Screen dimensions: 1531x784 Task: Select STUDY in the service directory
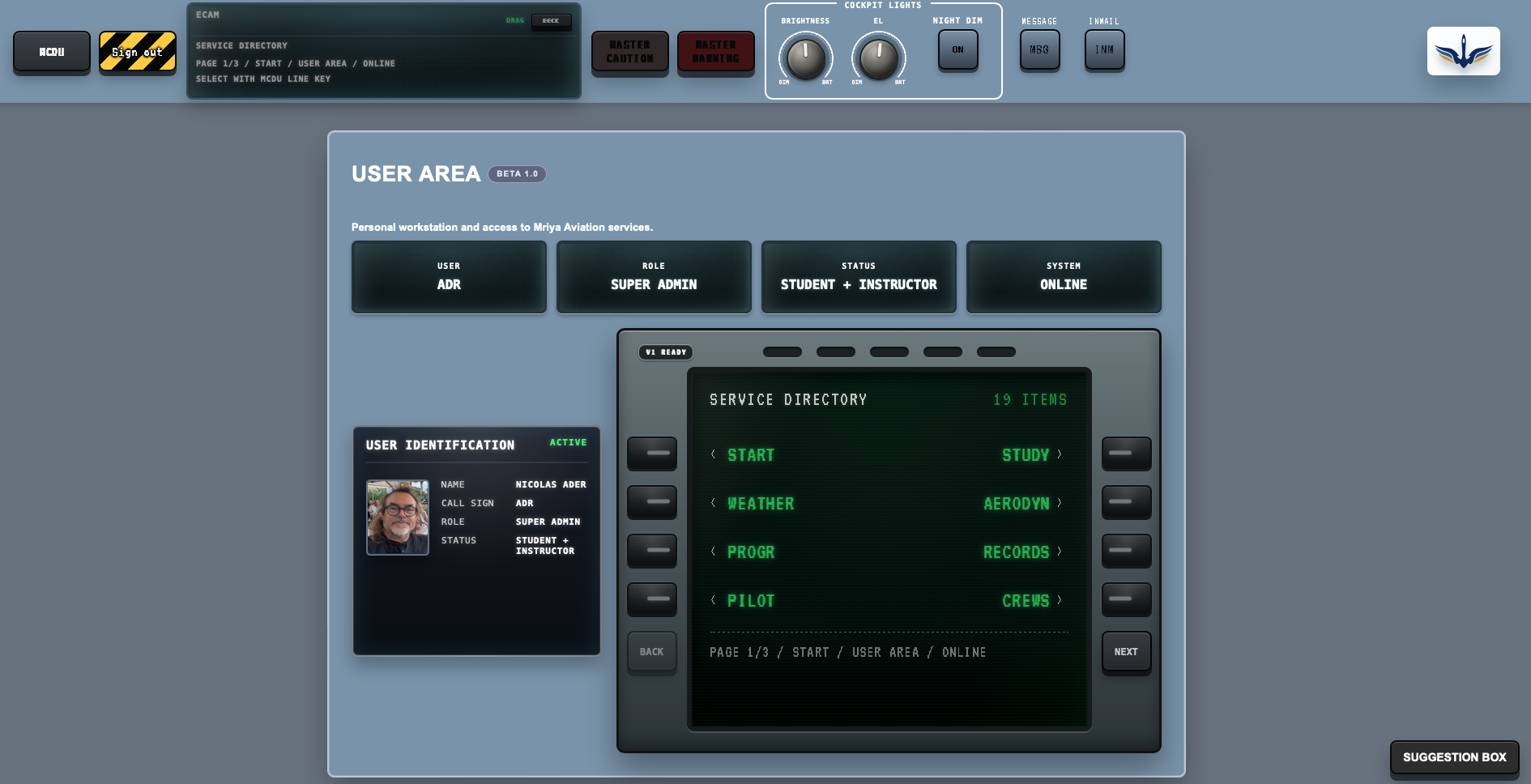tap(1026, 455)
